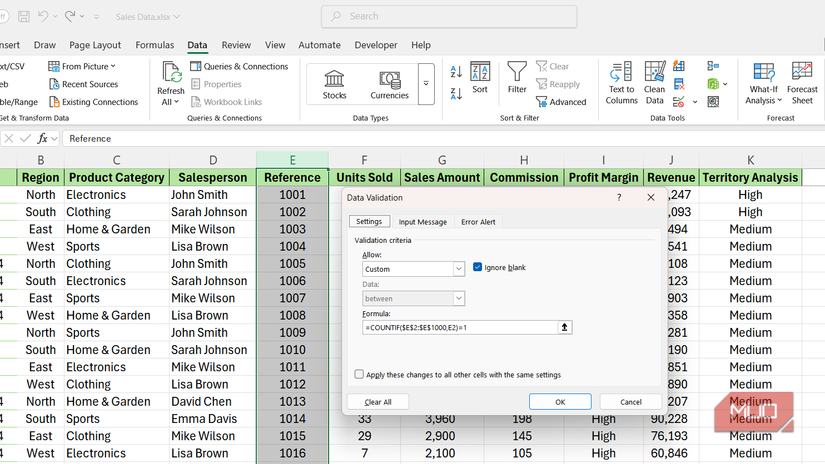Click the Consolidate icon
Viewport: 825px width, 464px height.
[713, 66]
